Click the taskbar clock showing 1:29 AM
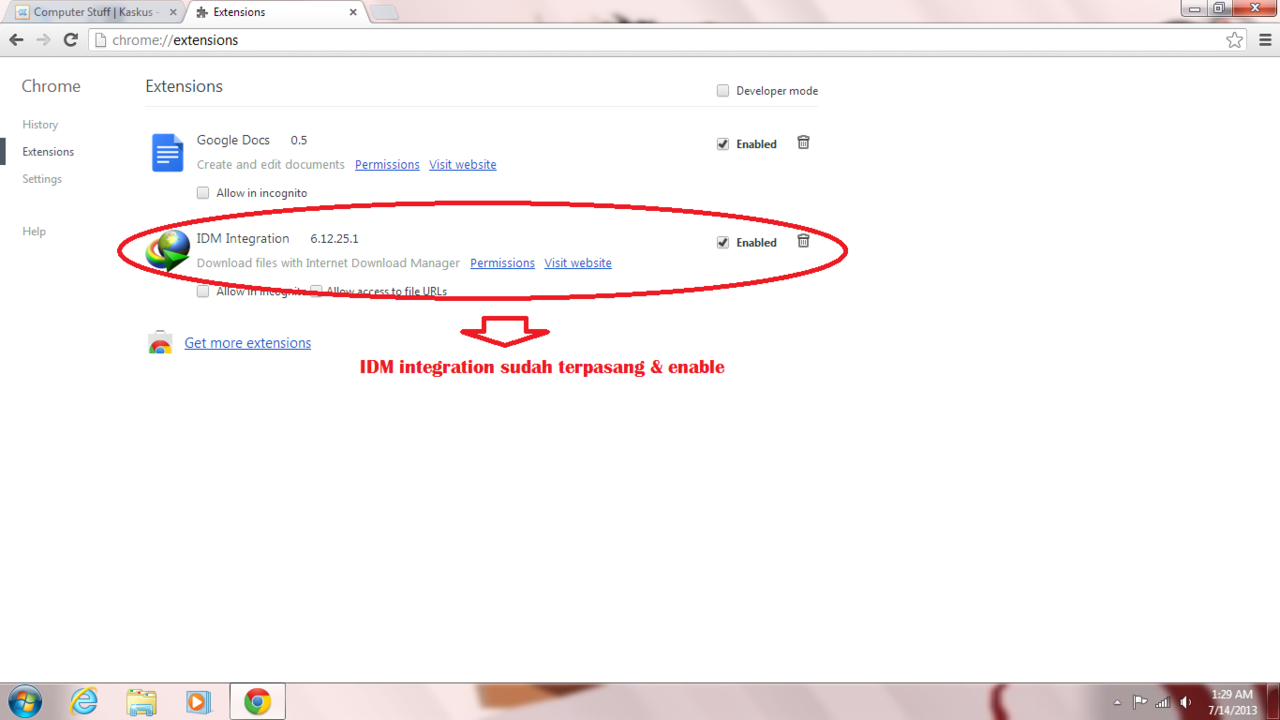 pos(1232,702)
